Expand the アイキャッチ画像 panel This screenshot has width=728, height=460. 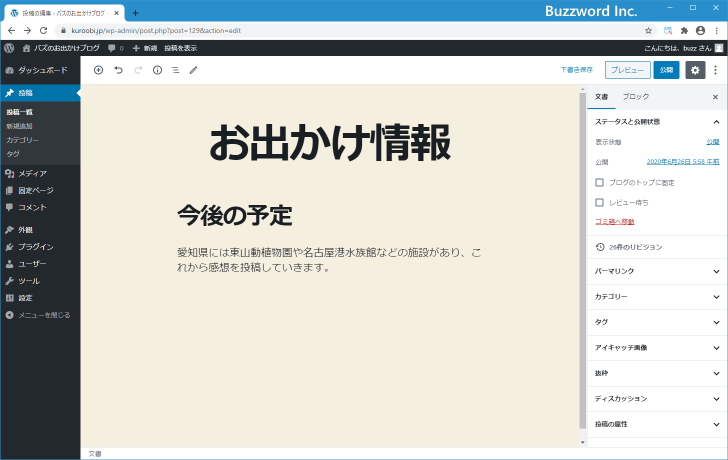[657, 348]
